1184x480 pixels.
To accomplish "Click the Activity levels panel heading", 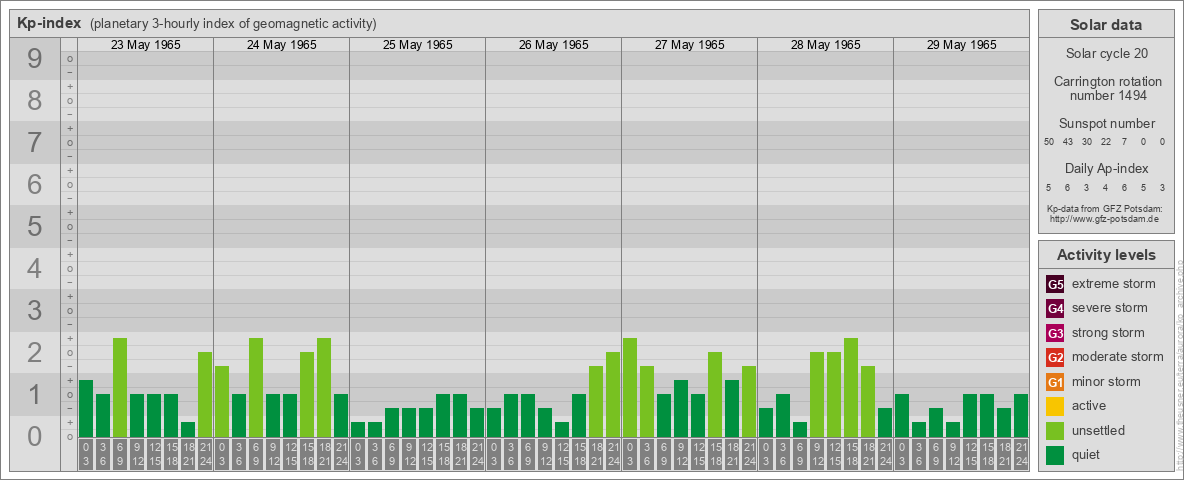I will (x=1106, y=255).
